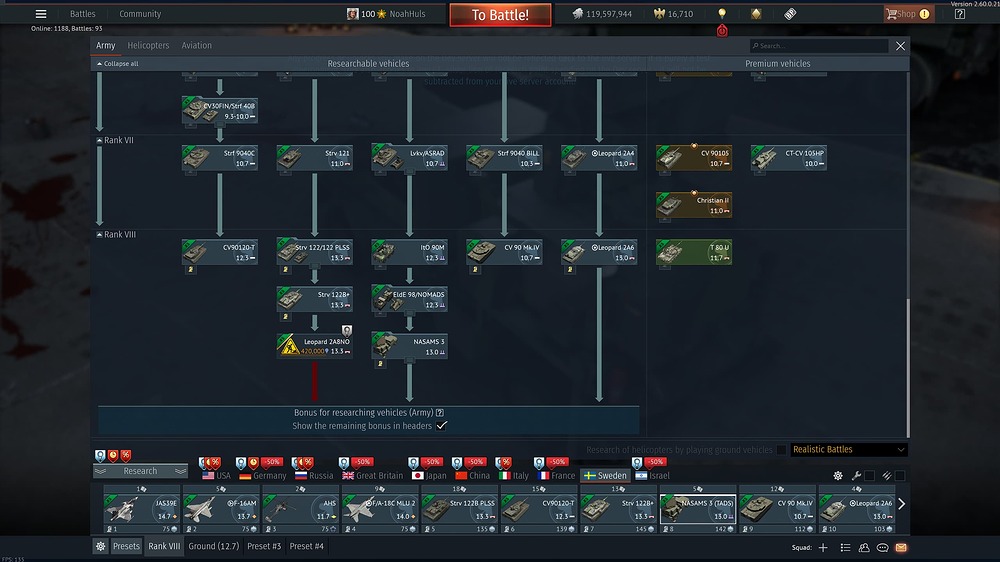Open the Presets button
Screen dimensions: 1000x562
pos(126,547)
